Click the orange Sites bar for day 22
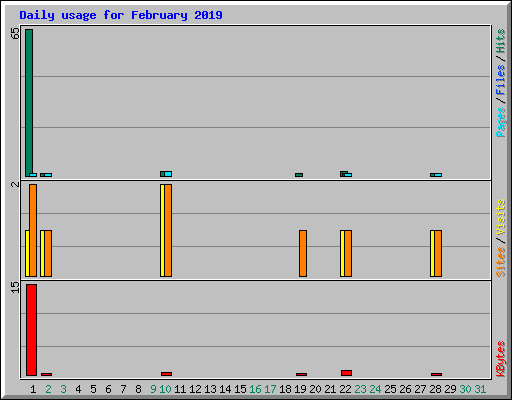 coord(348,253)
